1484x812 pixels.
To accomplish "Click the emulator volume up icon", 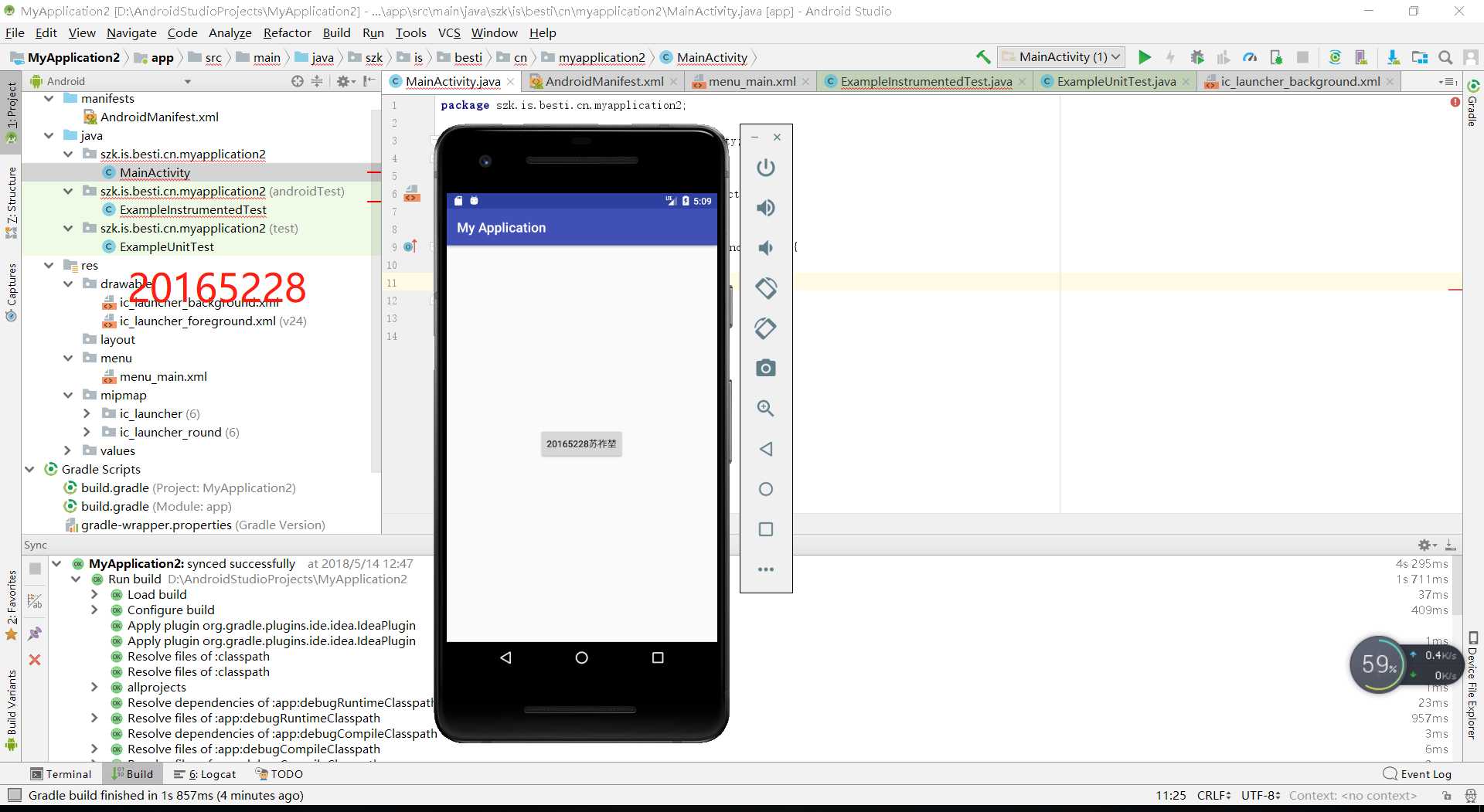I will 766,208.
